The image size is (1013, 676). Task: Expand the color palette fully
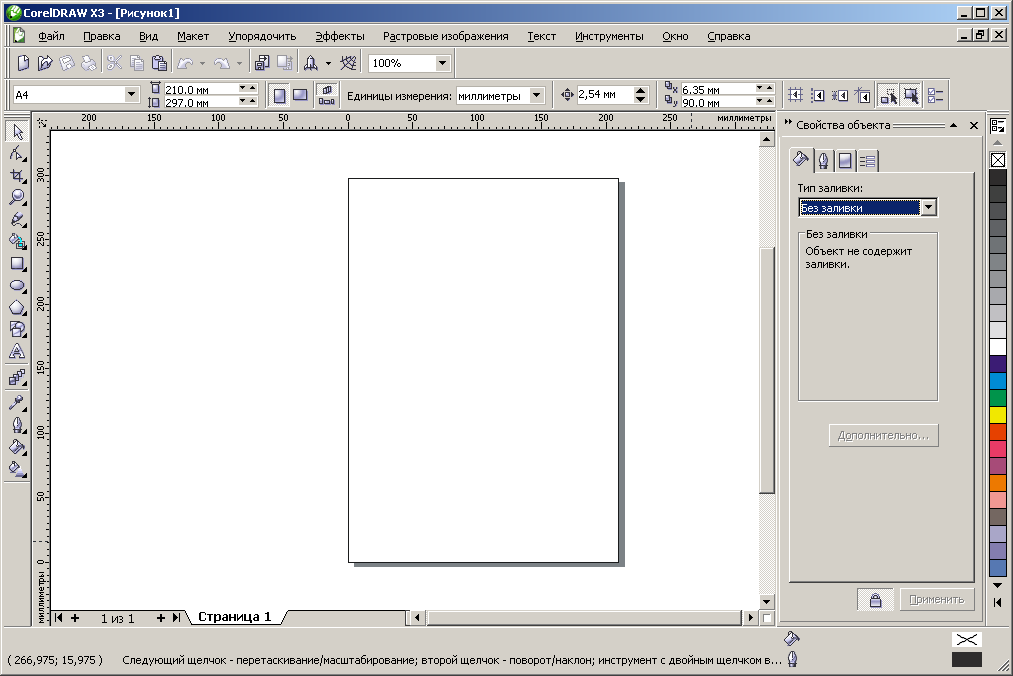coord(997,602)
